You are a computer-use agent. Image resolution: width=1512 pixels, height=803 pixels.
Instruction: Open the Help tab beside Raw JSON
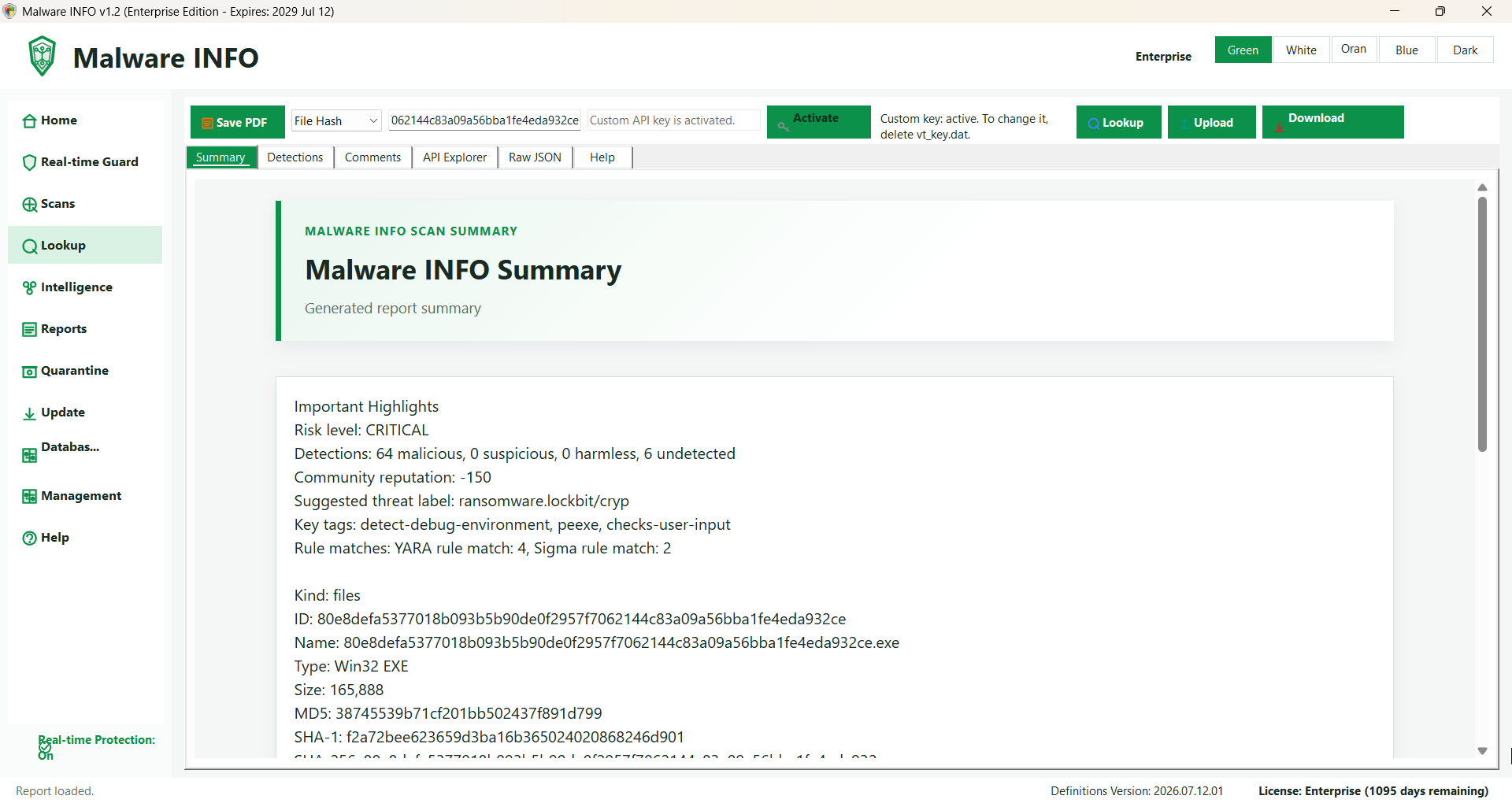[x=602, y=157]
